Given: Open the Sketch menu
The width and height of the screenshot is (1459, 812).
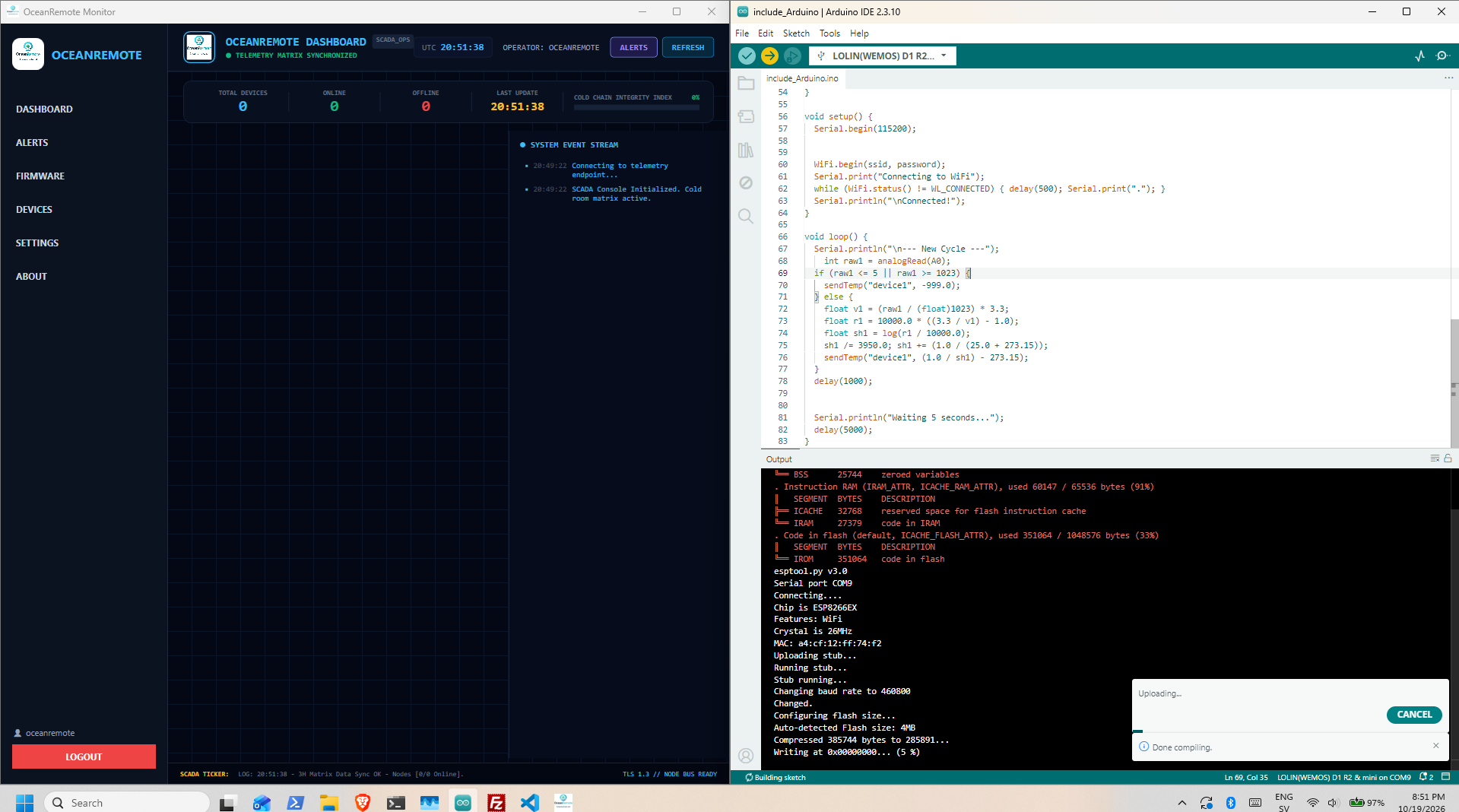Looking at the screenshot, I should (796, 33).
